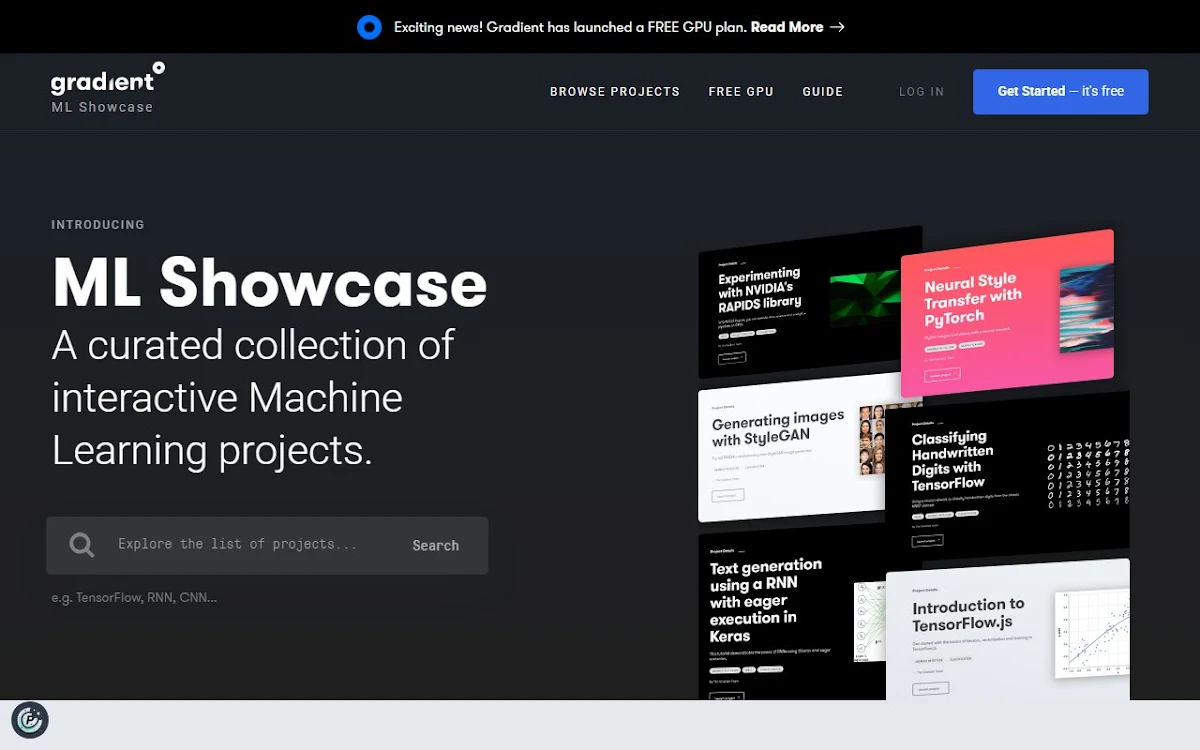Open the Classifying Handwritten Digits card

click(x=1007, y=476)
